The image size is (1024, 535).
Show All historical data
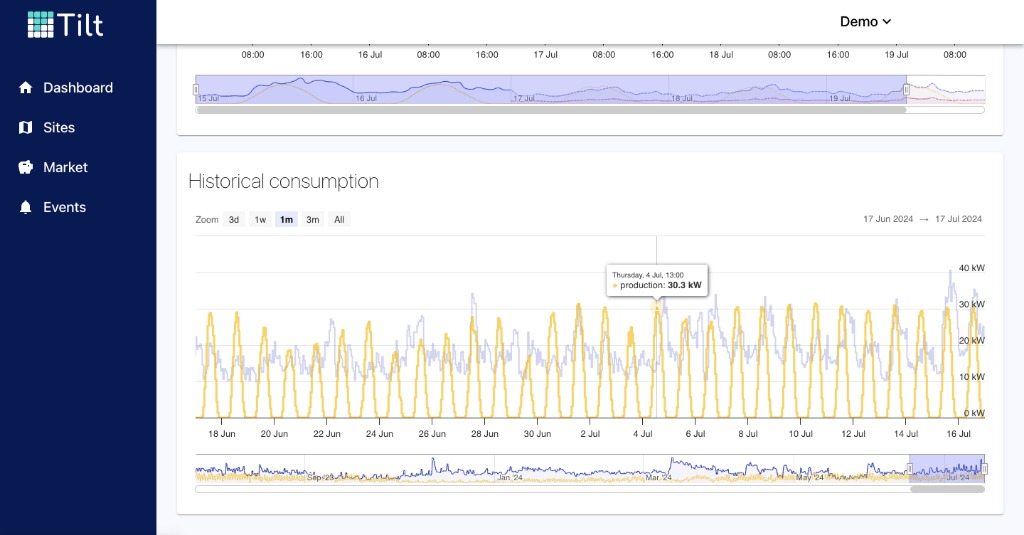(339, 220)
